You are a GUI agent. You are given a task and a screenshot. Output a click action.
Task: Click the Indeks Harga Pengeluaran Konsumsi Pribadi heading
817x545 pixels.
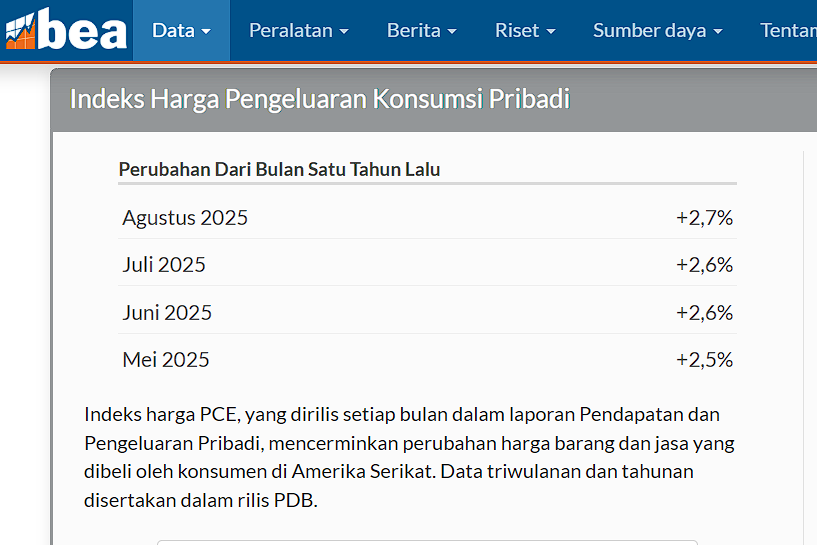(319, 99)
